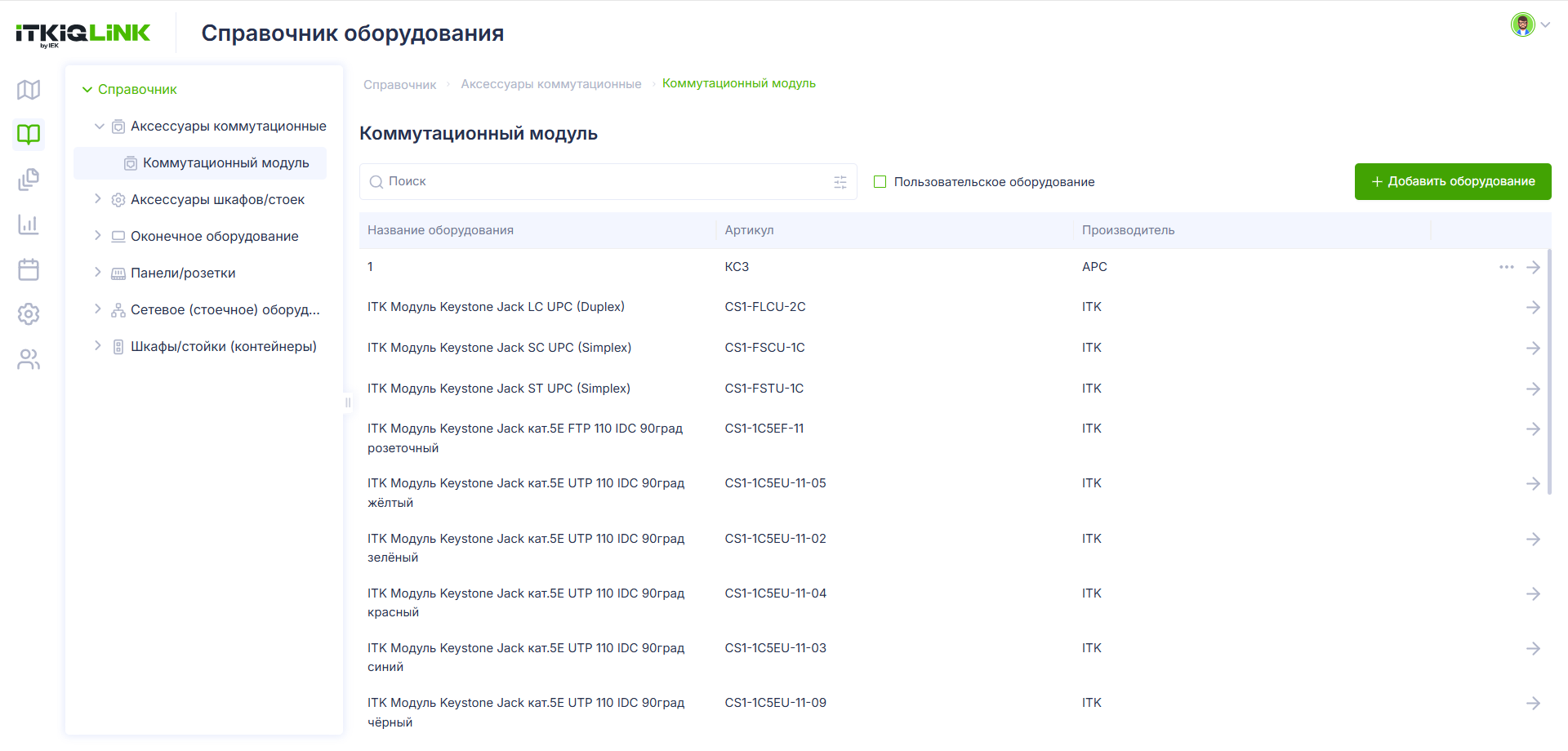This screenshot has width=1568, height=751.
Task: Open arrow for KC3 row
Action: click(x=1534, y=267)
